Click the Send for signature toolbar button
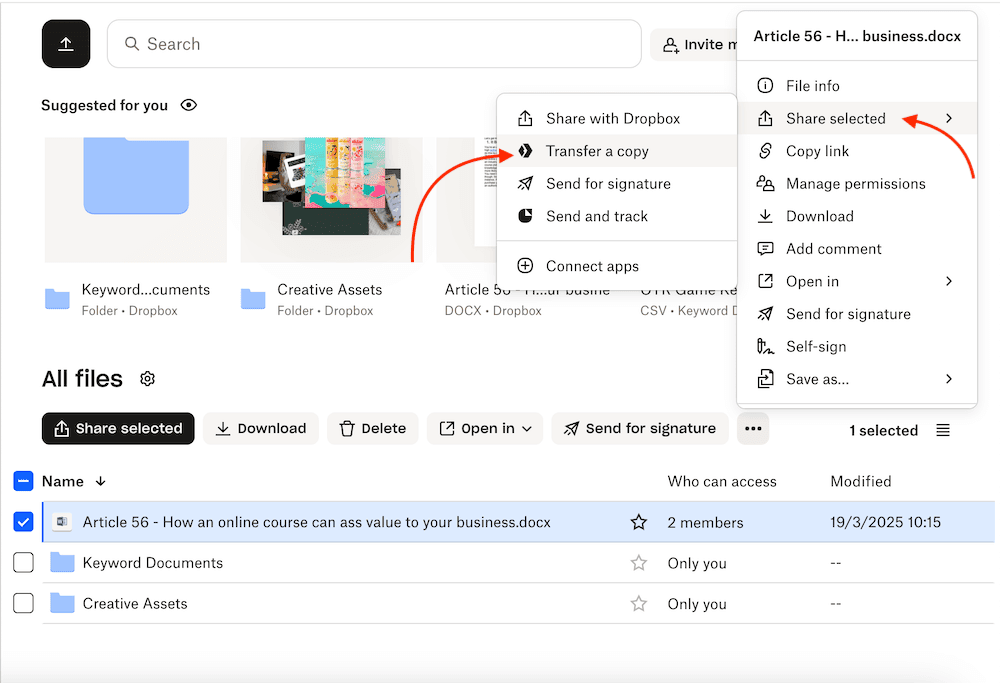 (640, 429)
